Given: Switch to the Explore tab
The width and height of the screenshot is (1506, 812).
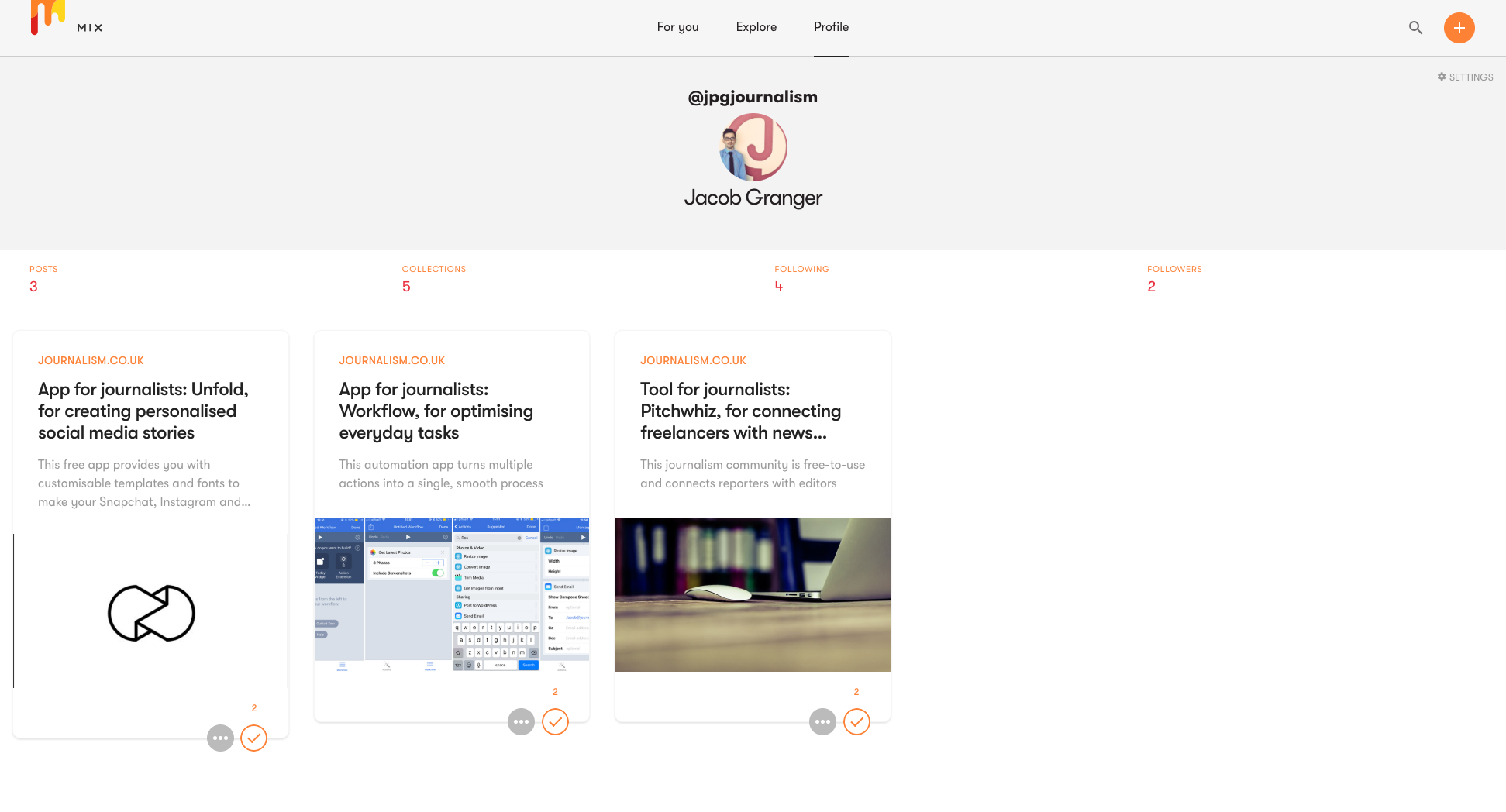Looking at the screenshot, I should 756,27.
